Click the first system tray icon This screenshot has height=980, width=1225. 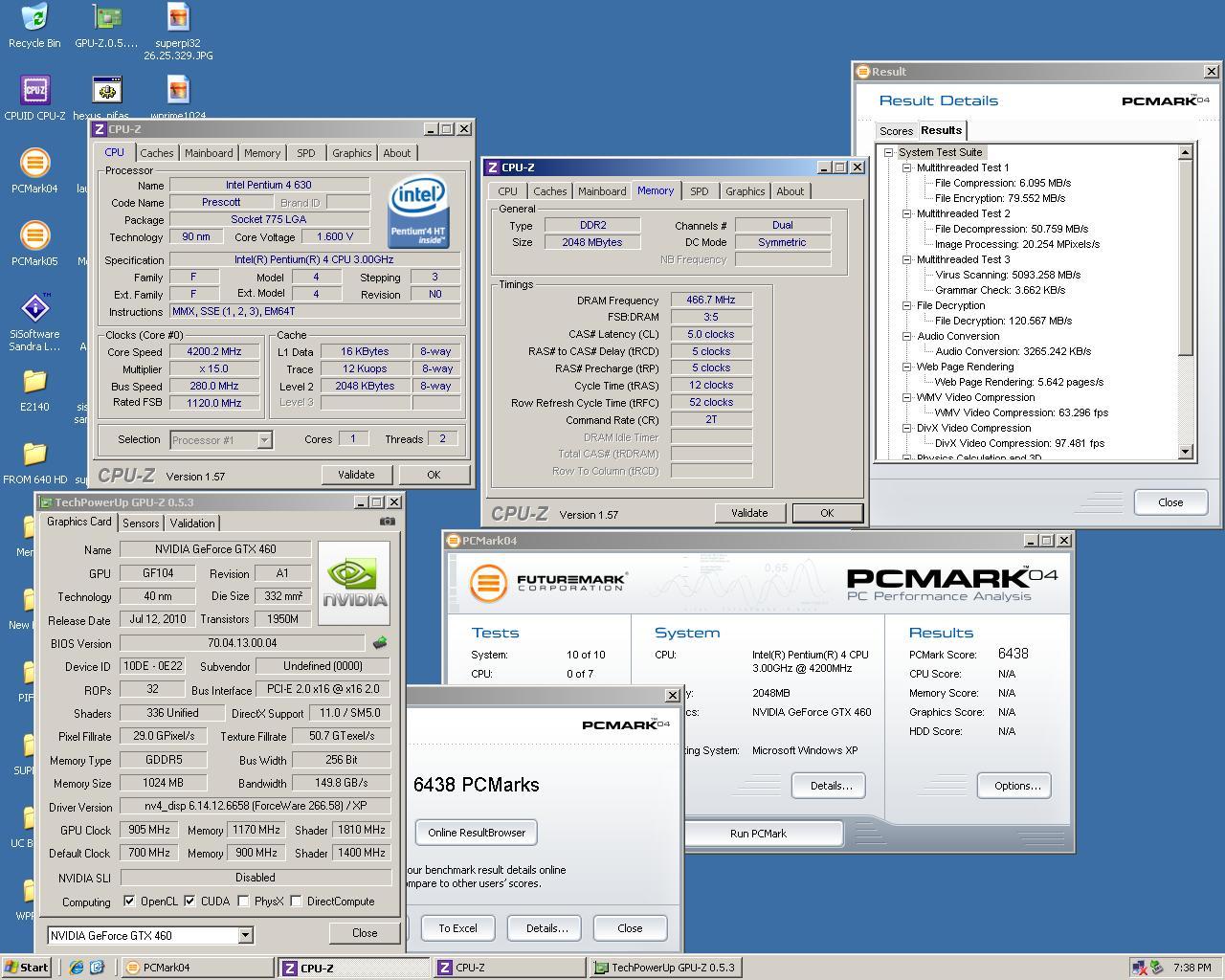(x=1139, y=968)
